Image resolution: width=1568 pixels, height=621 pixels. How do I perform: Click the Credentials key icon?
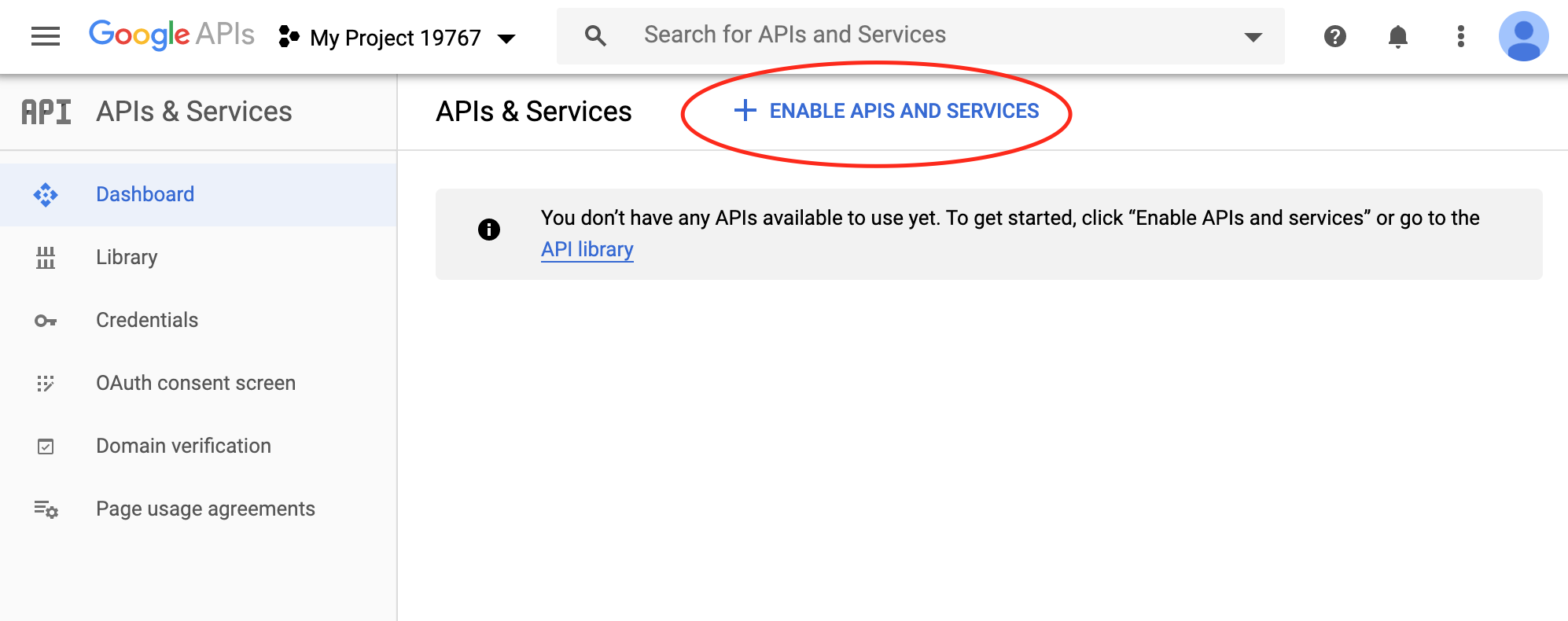[46, 321]
